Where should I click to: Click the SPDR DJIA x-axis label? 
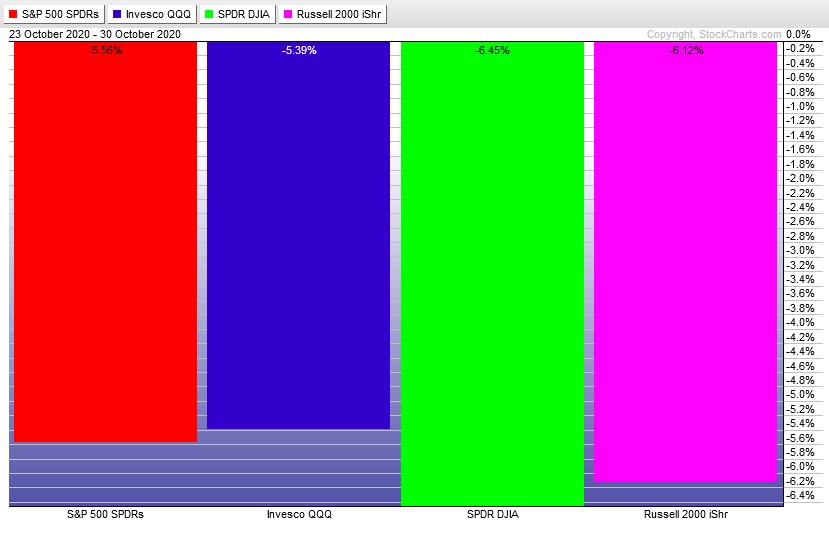[x=493, y=514]
